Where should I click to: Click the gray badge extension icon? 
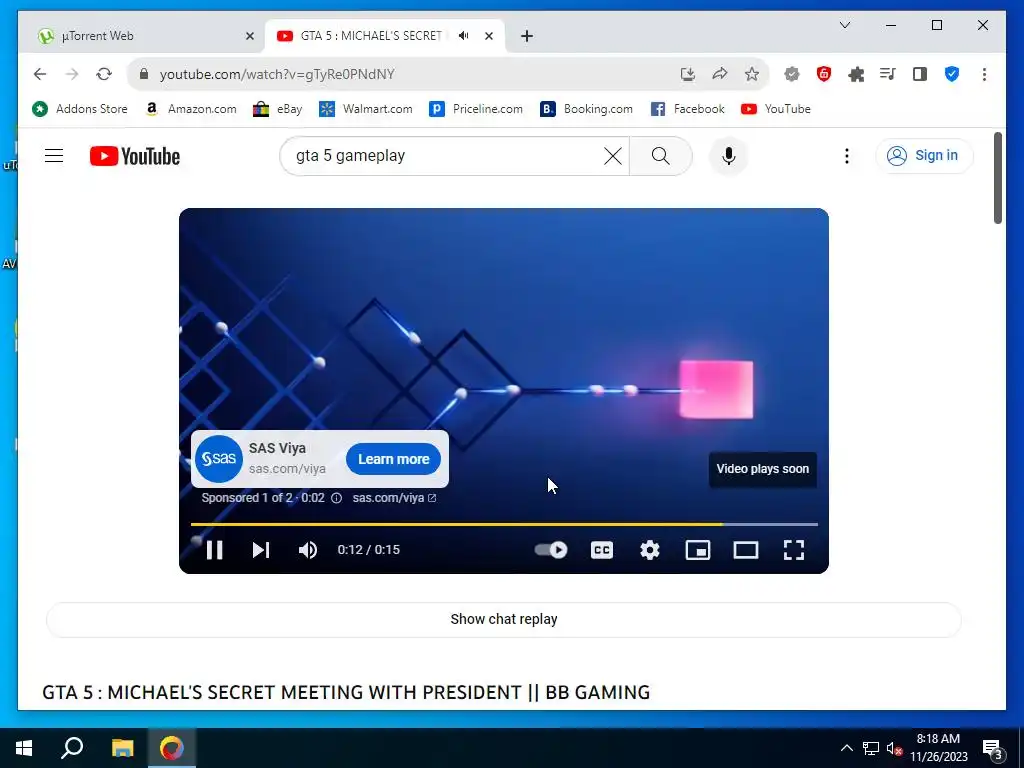tap(792, 74)
